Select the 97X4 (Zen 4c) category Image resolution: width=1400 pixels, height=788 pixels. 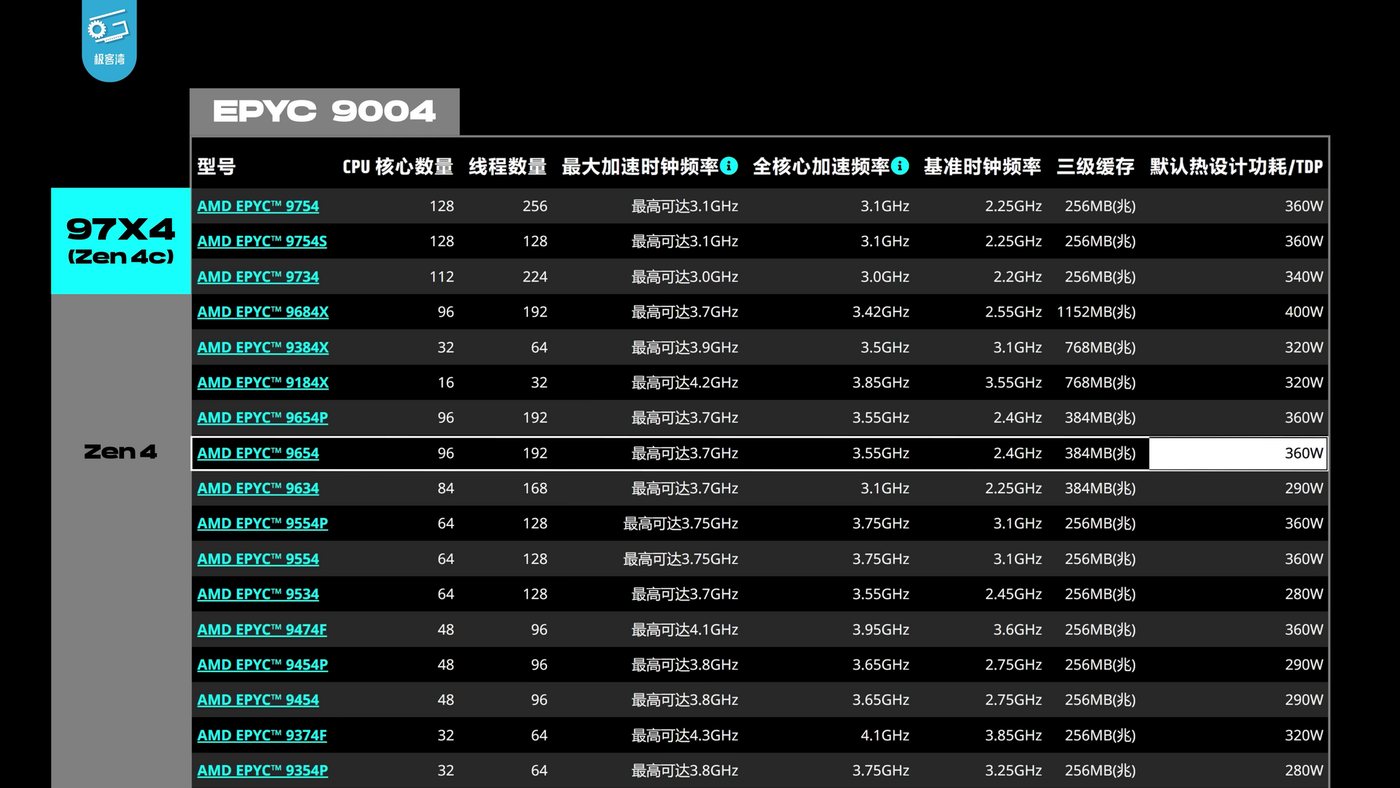click(x=121, y=241)
